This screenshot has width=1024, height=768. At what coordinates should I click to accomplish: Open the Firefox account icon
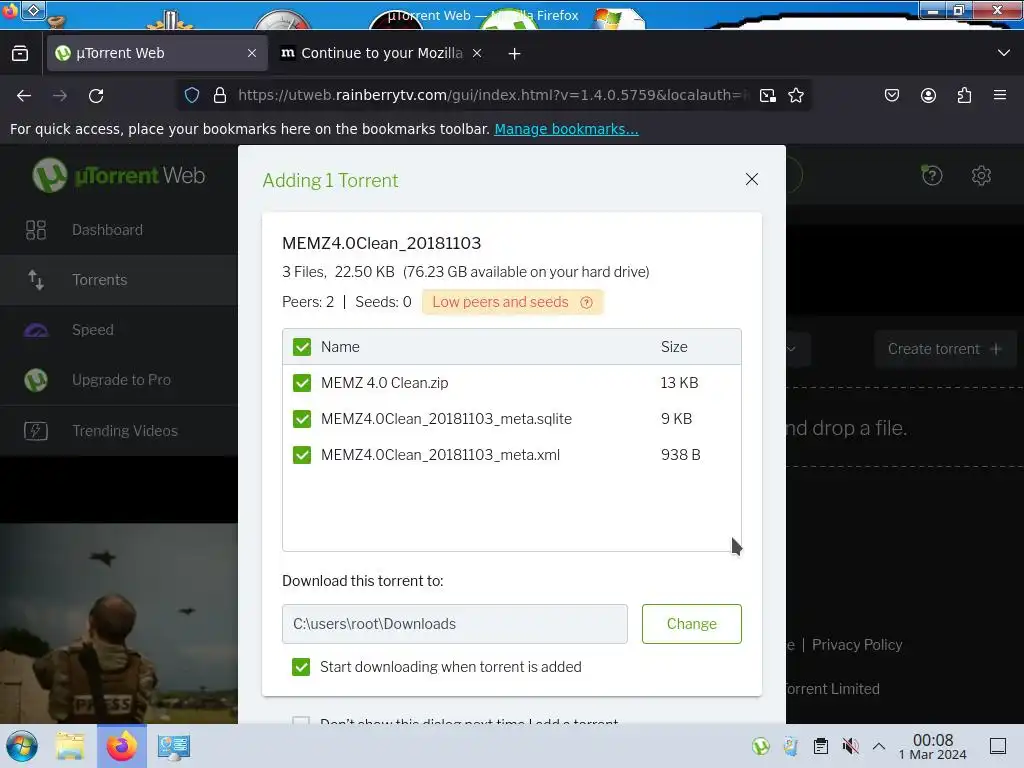coord(928,95)
